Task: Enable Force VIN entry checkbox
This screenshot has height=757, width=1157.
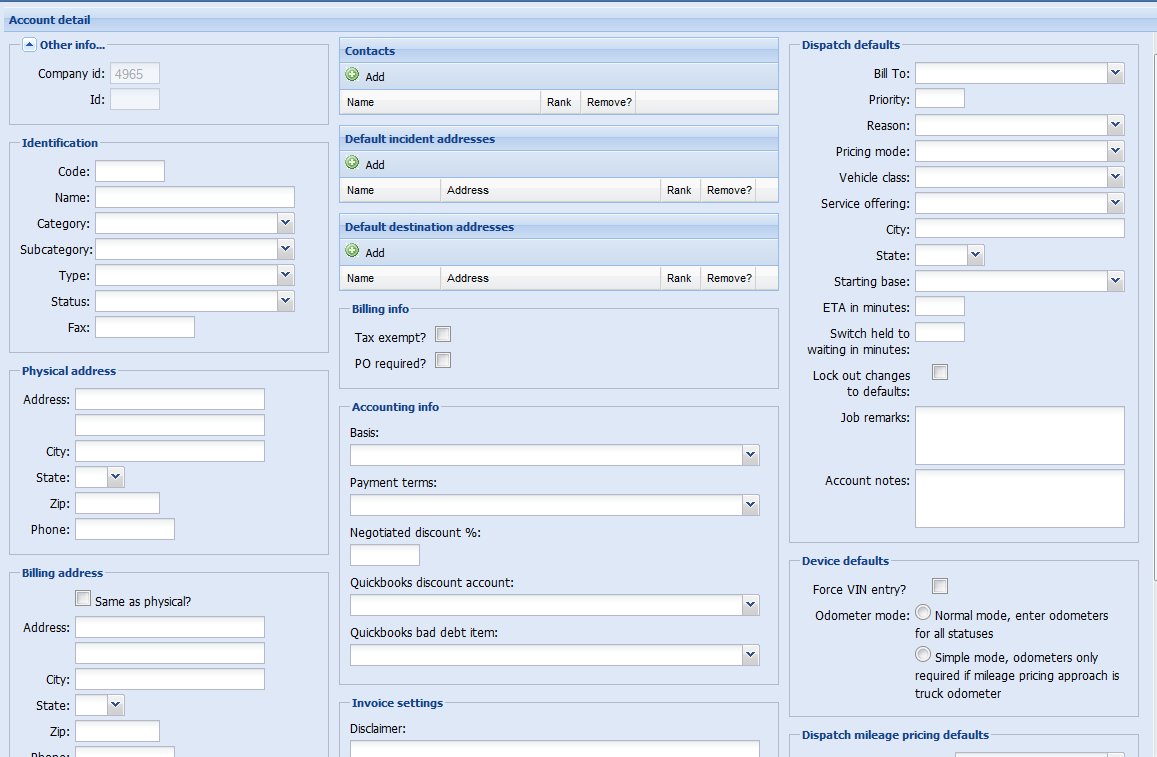Action: (940, 586)
